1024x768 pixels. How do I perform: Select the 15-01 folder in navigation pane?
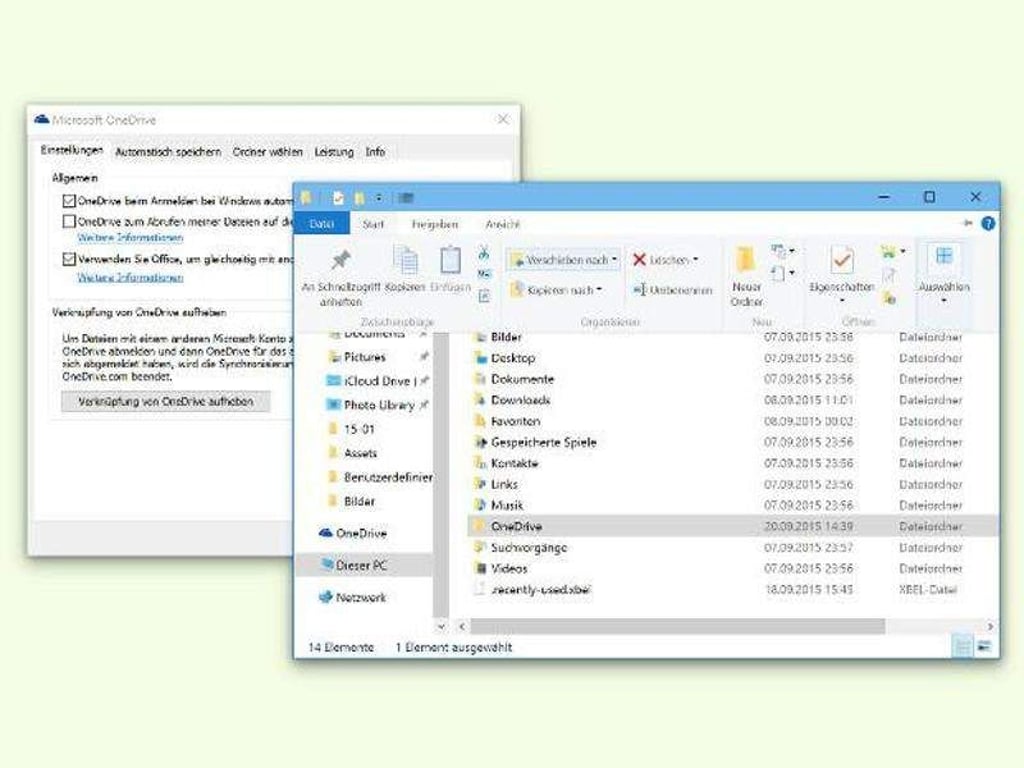click(359, 429)
